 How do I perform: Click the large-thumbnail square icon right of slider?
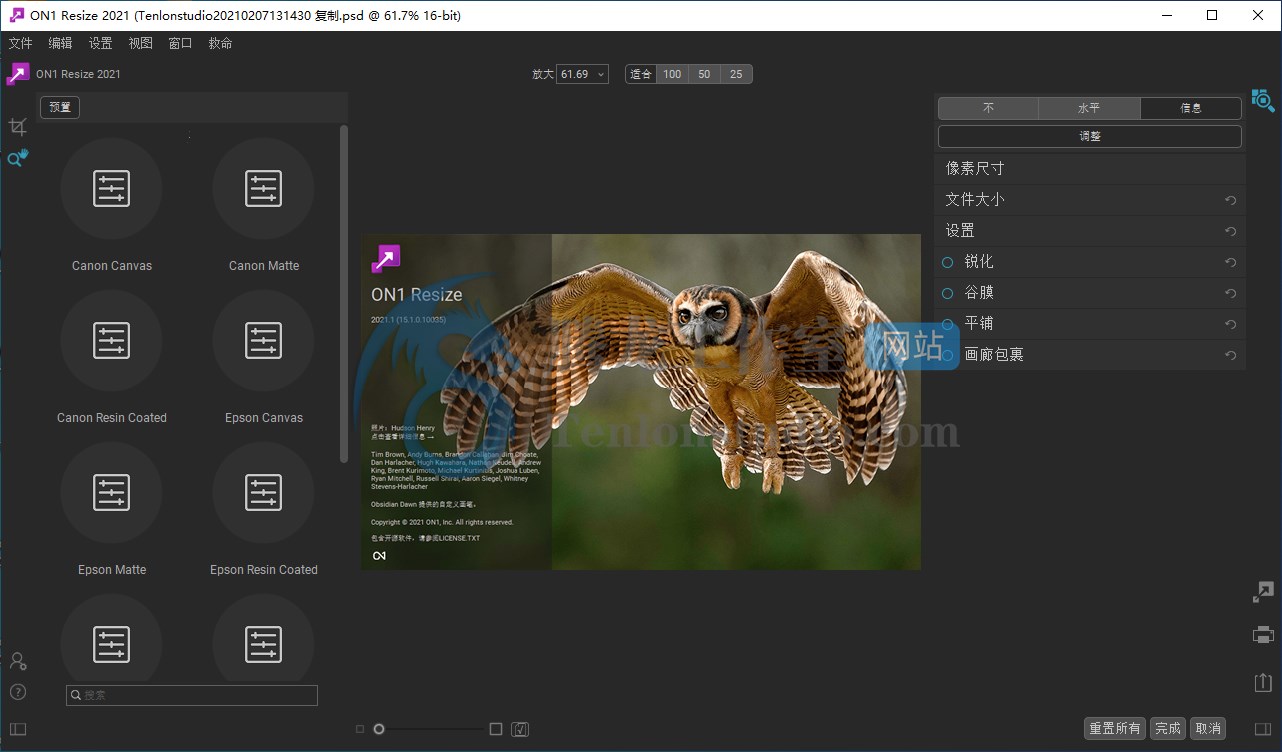tap(496, 729)
